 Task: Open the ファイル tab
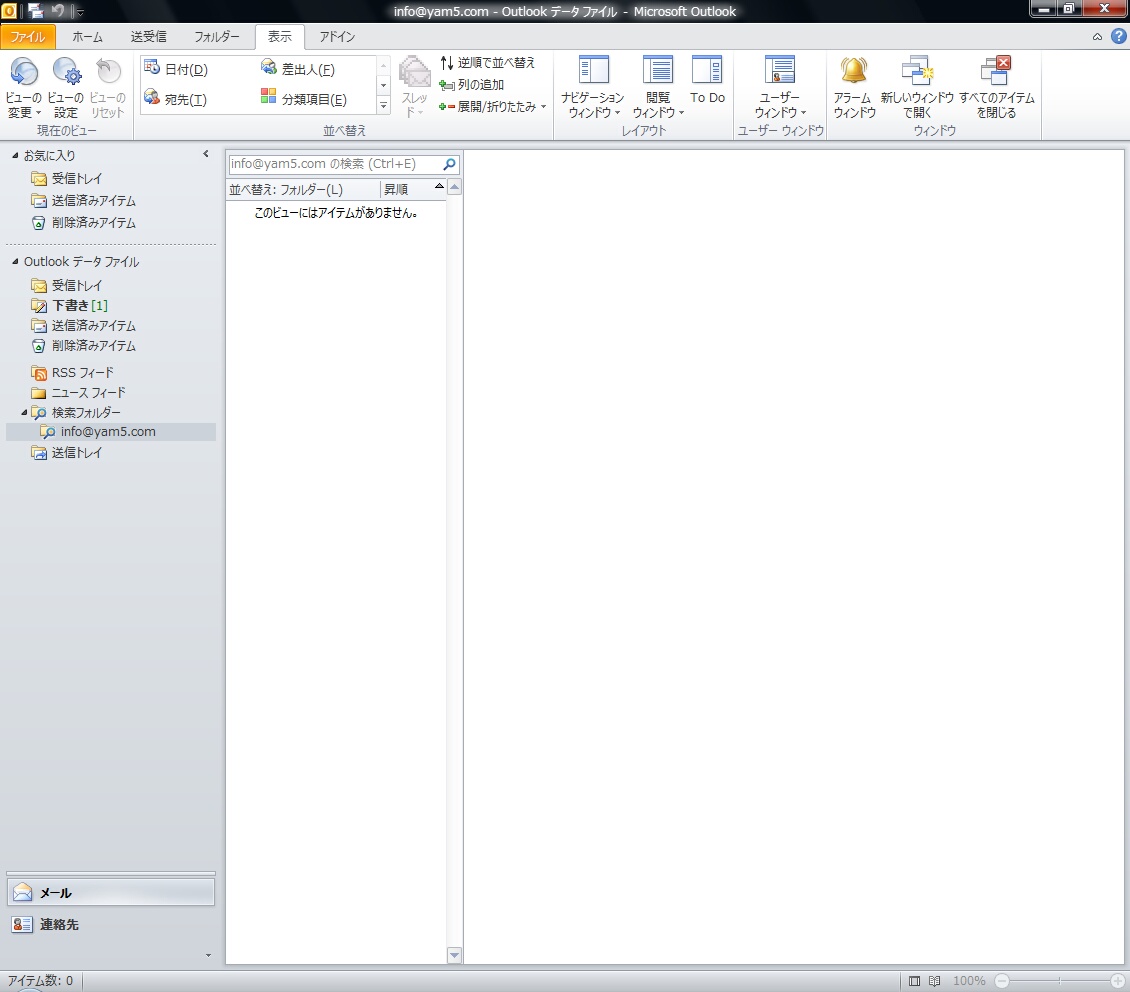[x=27, y=37]
